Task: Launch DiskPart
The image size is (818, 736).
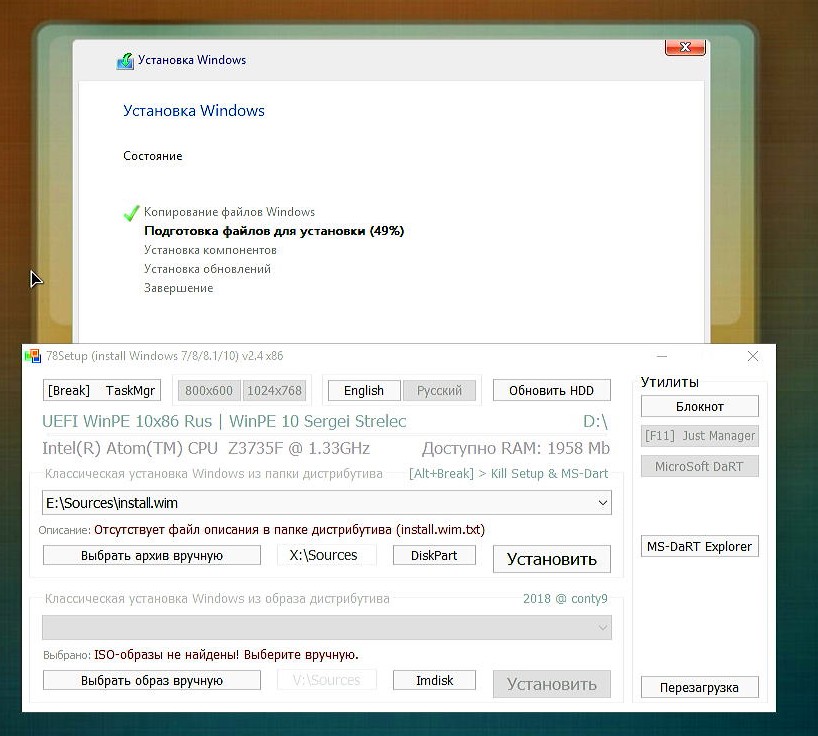Action: coord(434,555)
